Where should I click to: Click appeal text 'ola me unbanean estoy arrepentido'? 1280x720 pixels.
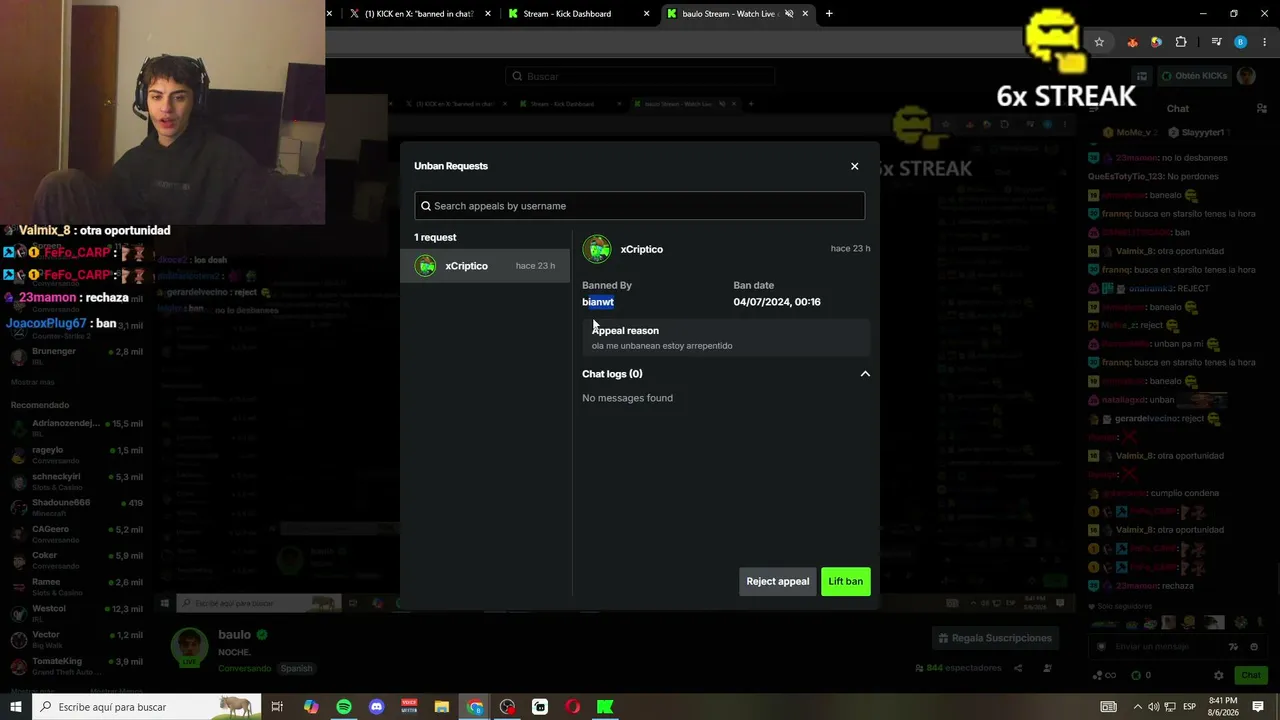point(662,346)
